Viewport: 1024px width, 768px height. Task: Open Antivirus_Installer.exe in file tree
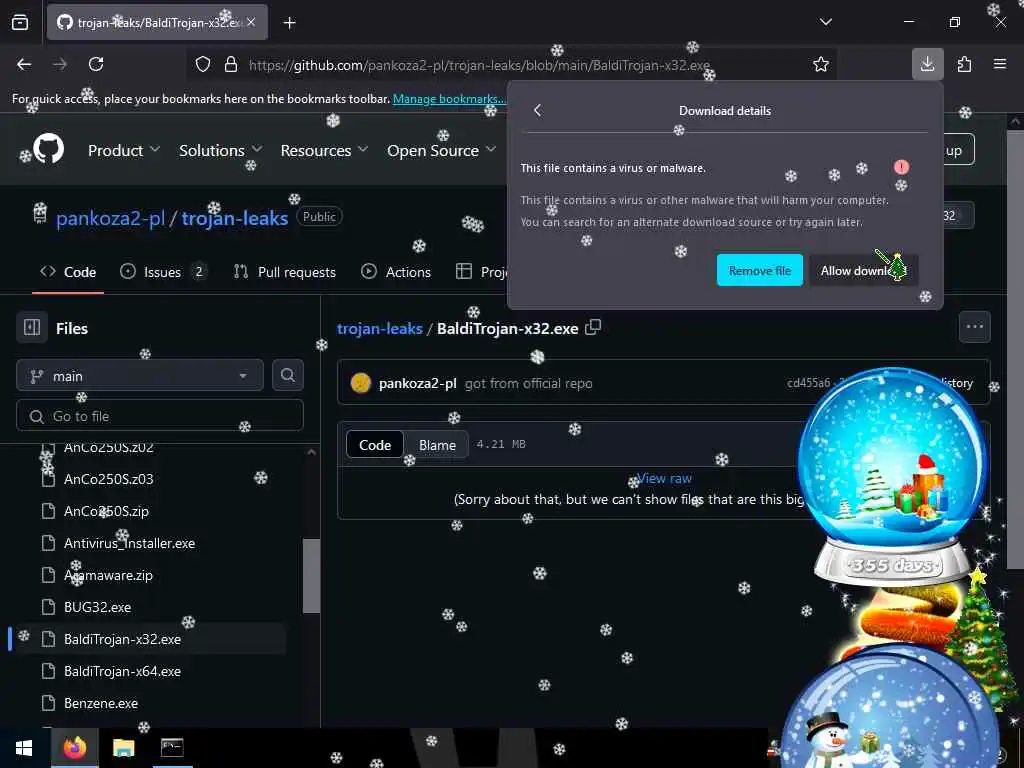point(129,543)
